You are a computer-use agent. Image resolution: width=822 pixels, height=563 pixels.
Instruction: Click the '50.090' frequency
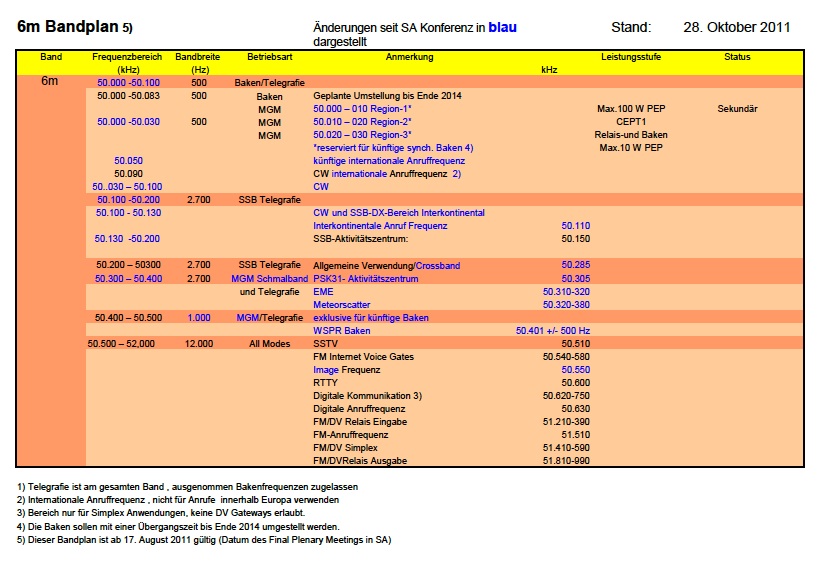pyautogui.click(x=128, y=174)
